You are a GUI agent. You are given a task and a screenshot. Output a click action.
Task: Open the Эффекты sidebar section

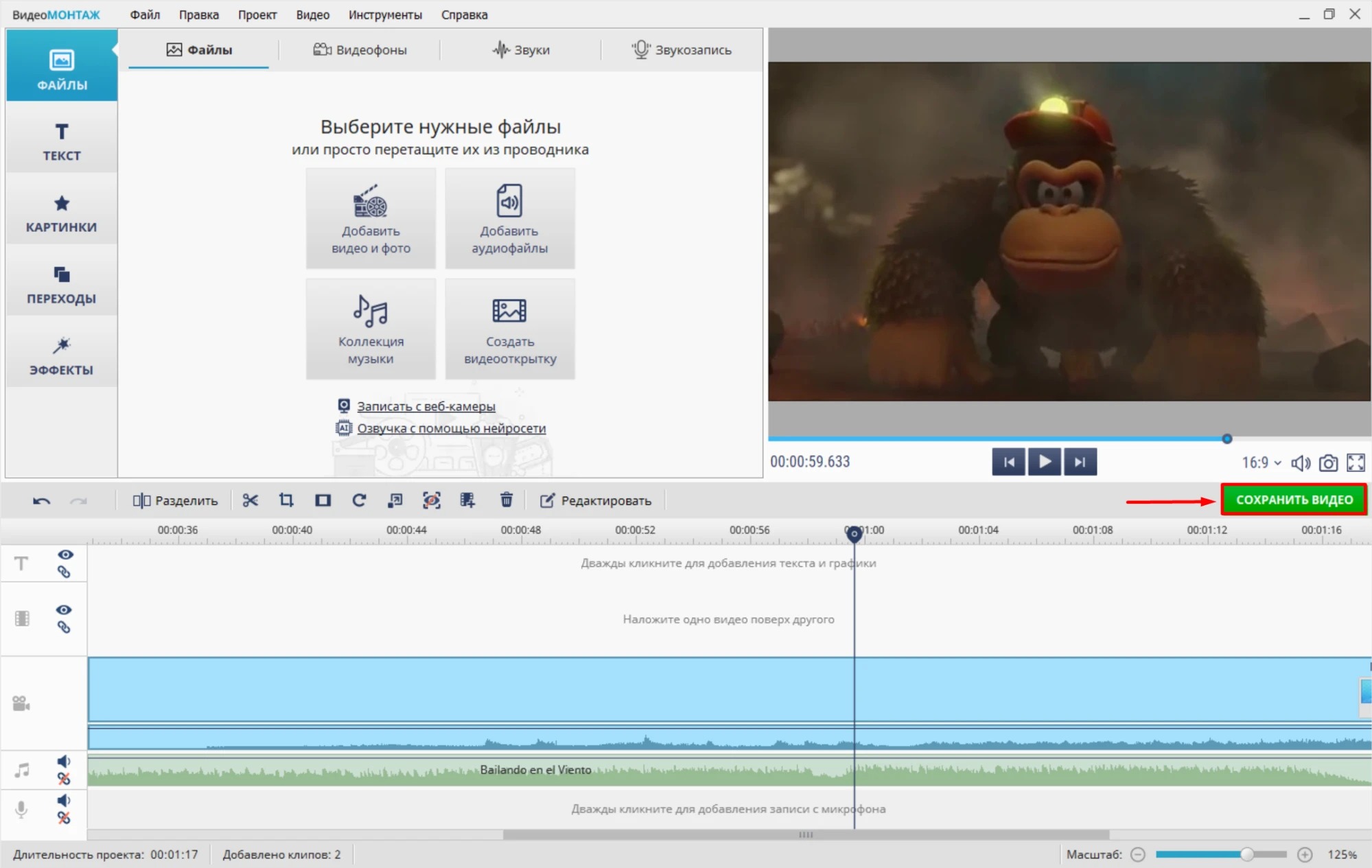(x=62, y=355)
